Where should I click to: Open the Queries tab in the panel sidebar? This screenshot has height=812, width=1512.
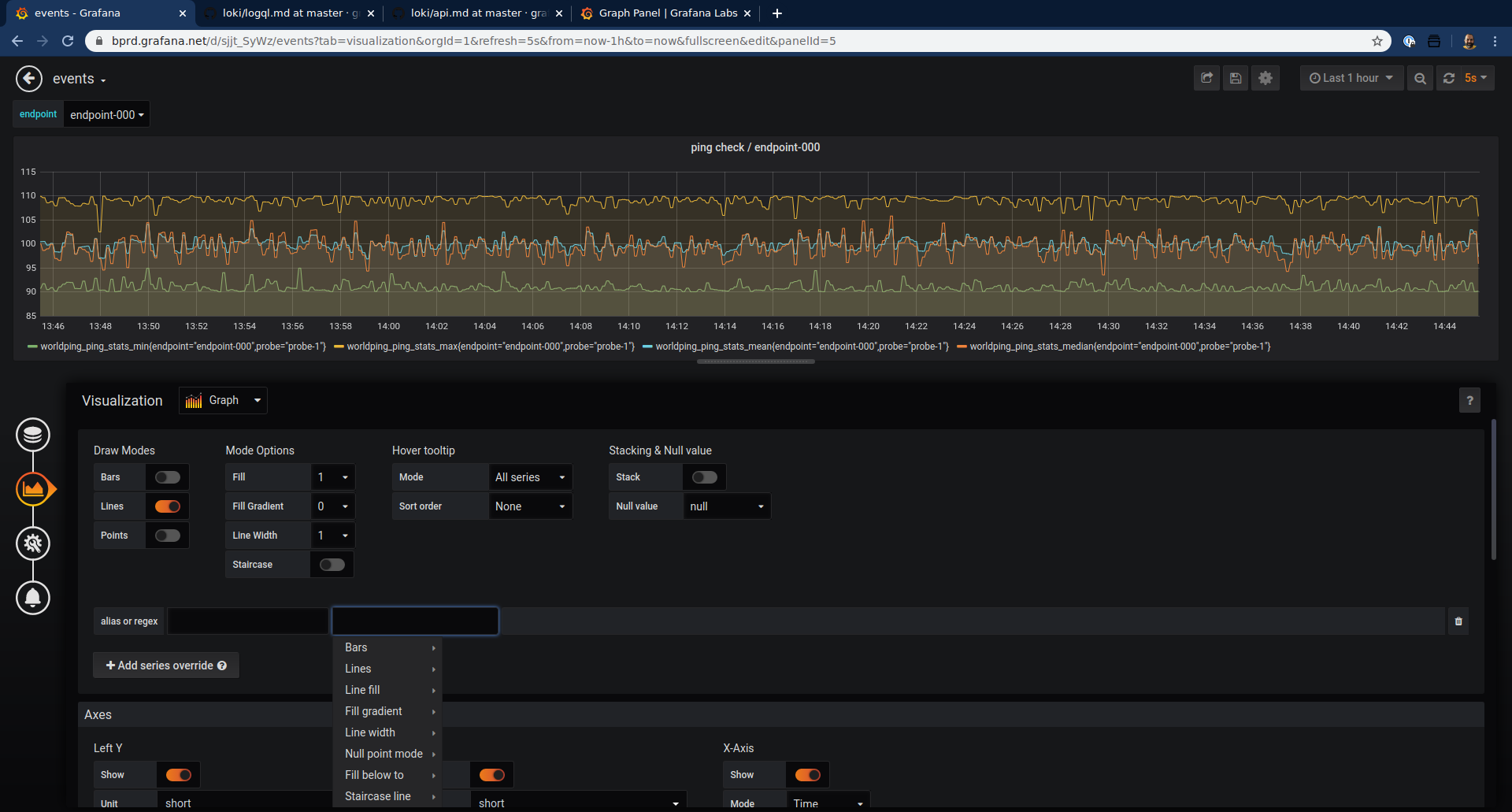point(32,434)
